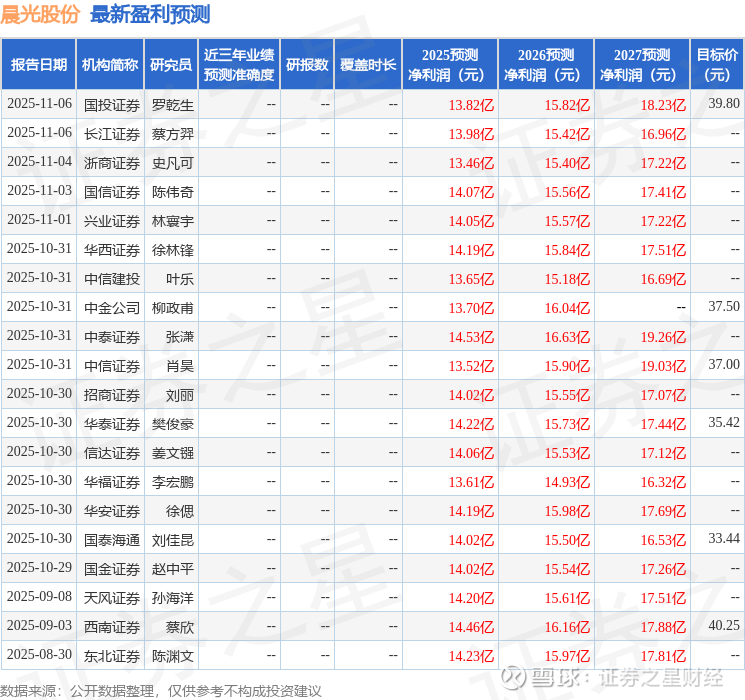Click the 机构简称 column header
The image size is (745, 700).
[110, 64]
